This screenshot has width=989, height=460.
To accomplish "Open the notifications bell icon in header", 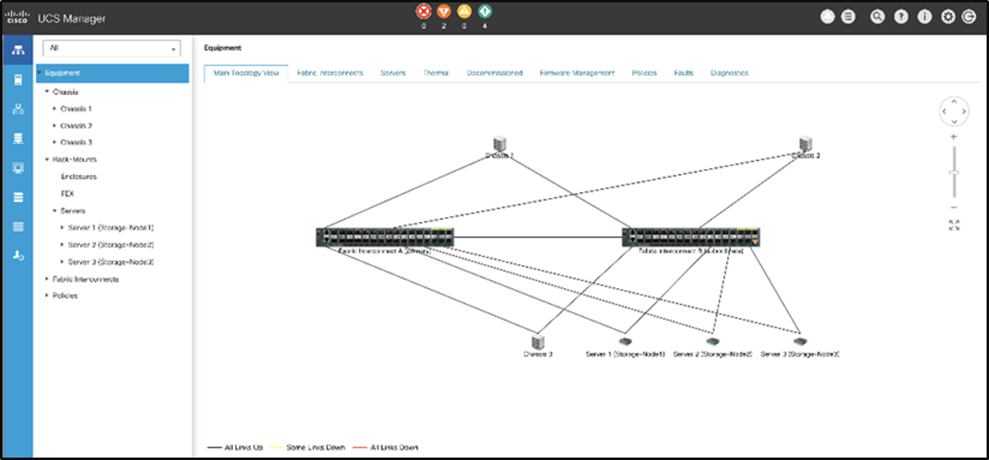I will (828, 18).
